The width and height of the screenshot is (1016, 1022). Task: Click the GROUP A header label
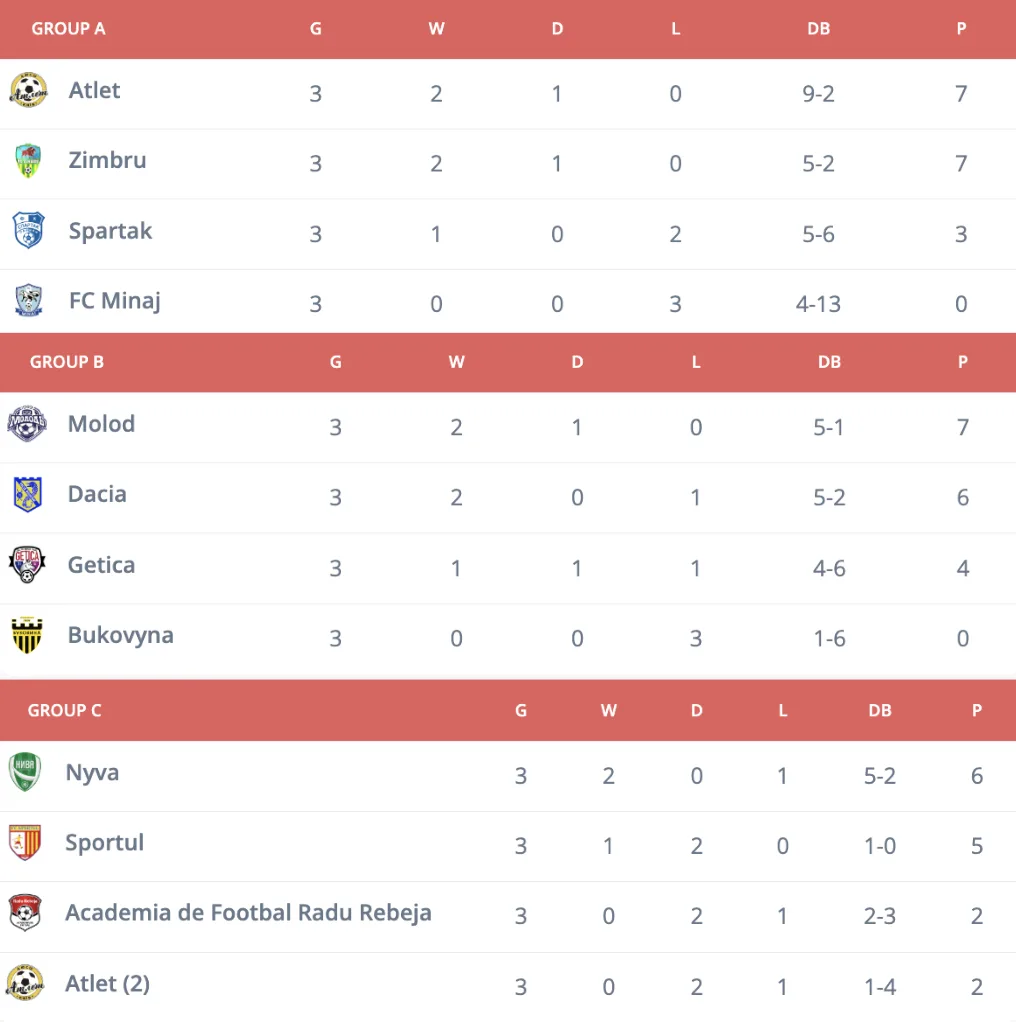click(x=68, y=29)
